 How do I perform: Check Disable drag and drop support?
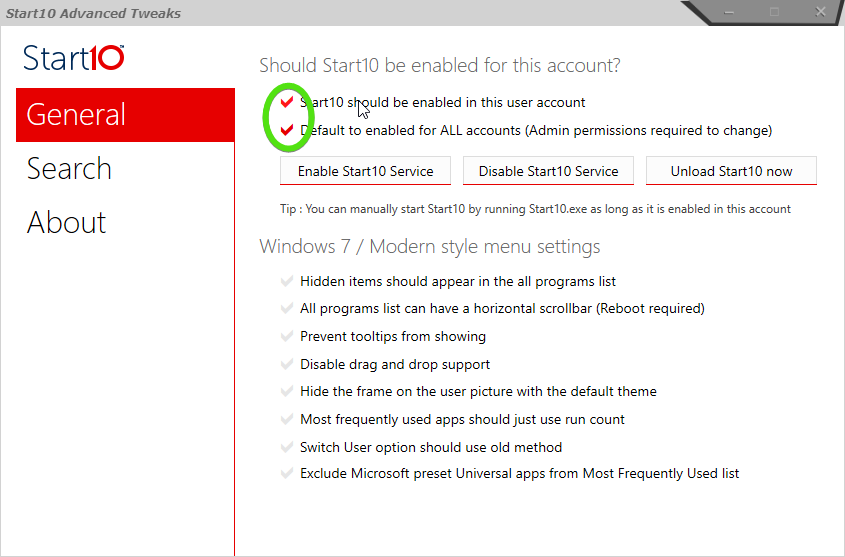pos(287,364)
